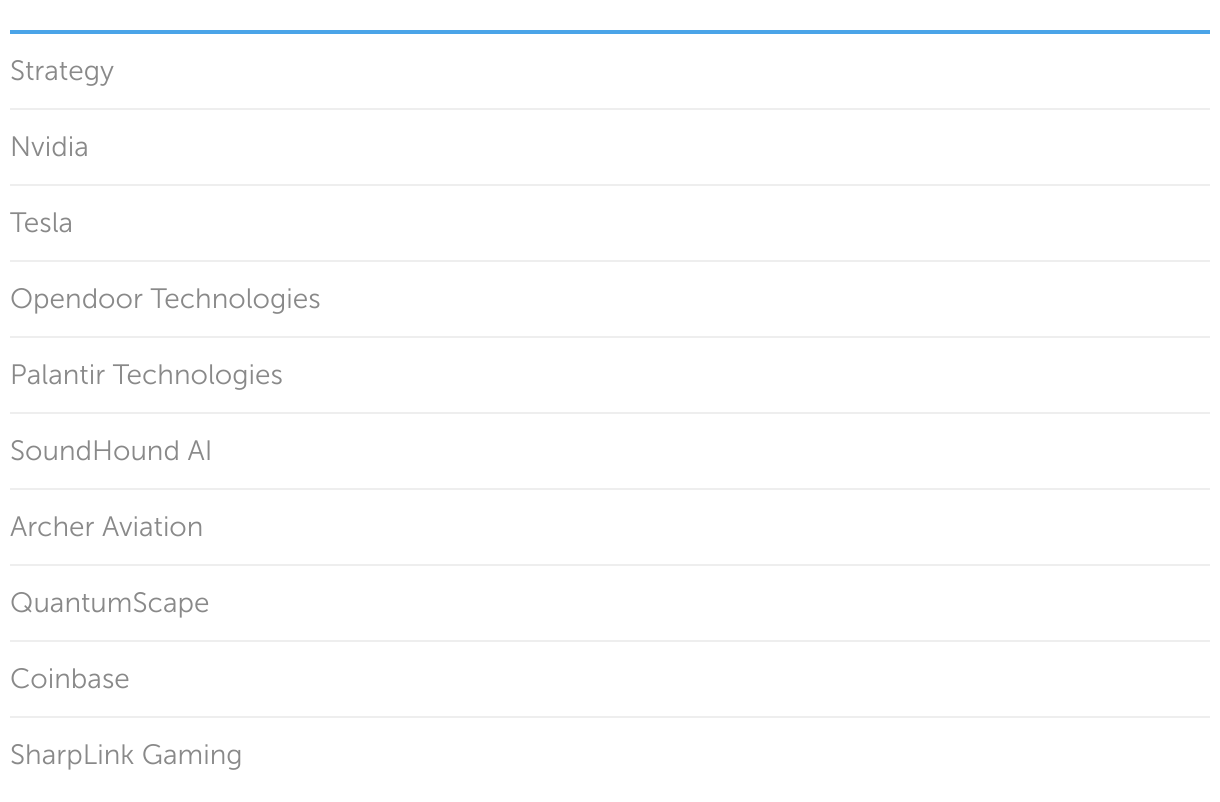Select Opendoor Technologies in the list
Viewport: 1220px width, 802px height.
click(x=165, y=299)
